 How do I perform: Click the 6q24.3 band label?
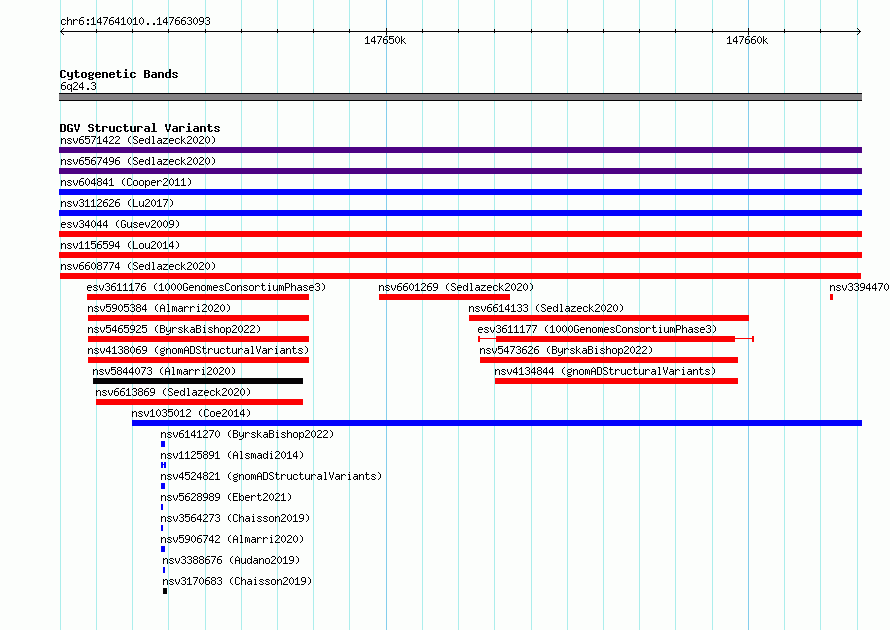pyautogui.click(x=78, y=86)
